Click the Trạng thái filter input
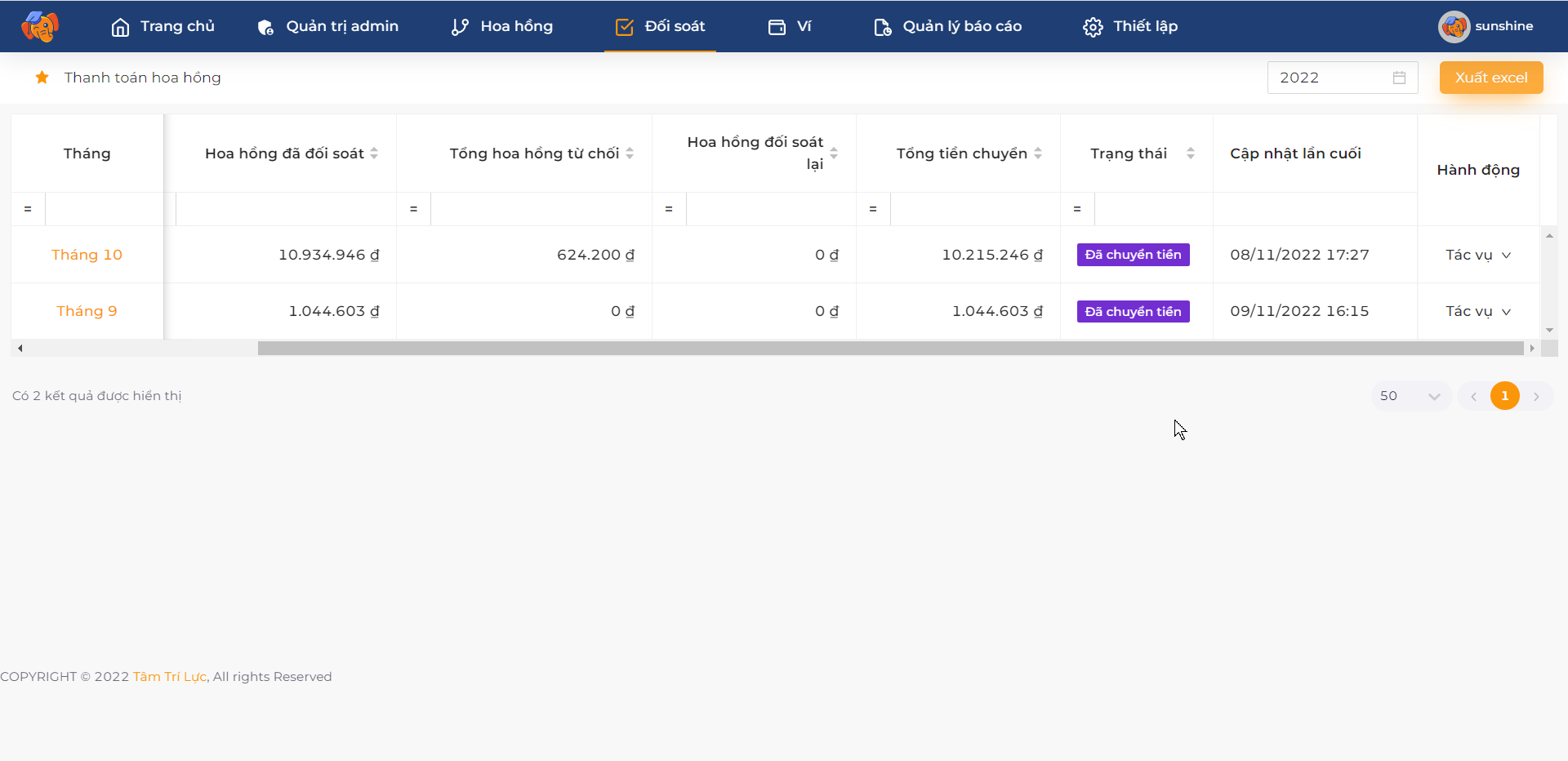Screen dimensions: 1568x761 click(x=1153, y=209)
